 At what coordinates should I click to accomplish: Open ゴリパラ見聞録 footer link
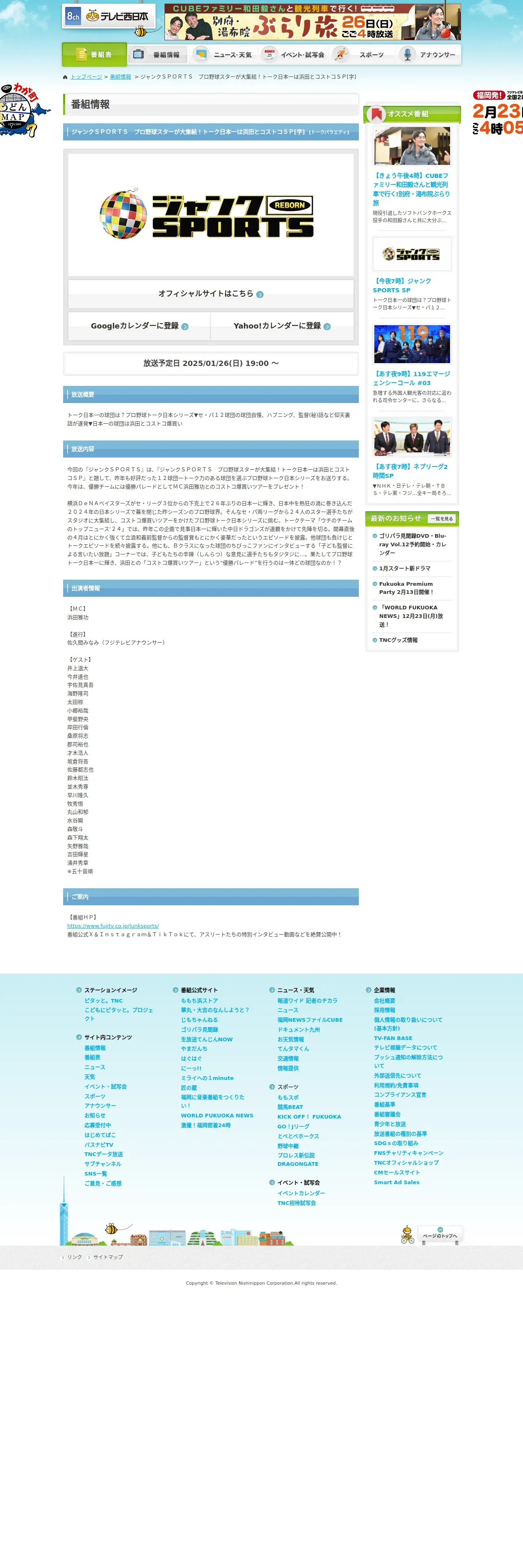tap(199, 1030)
